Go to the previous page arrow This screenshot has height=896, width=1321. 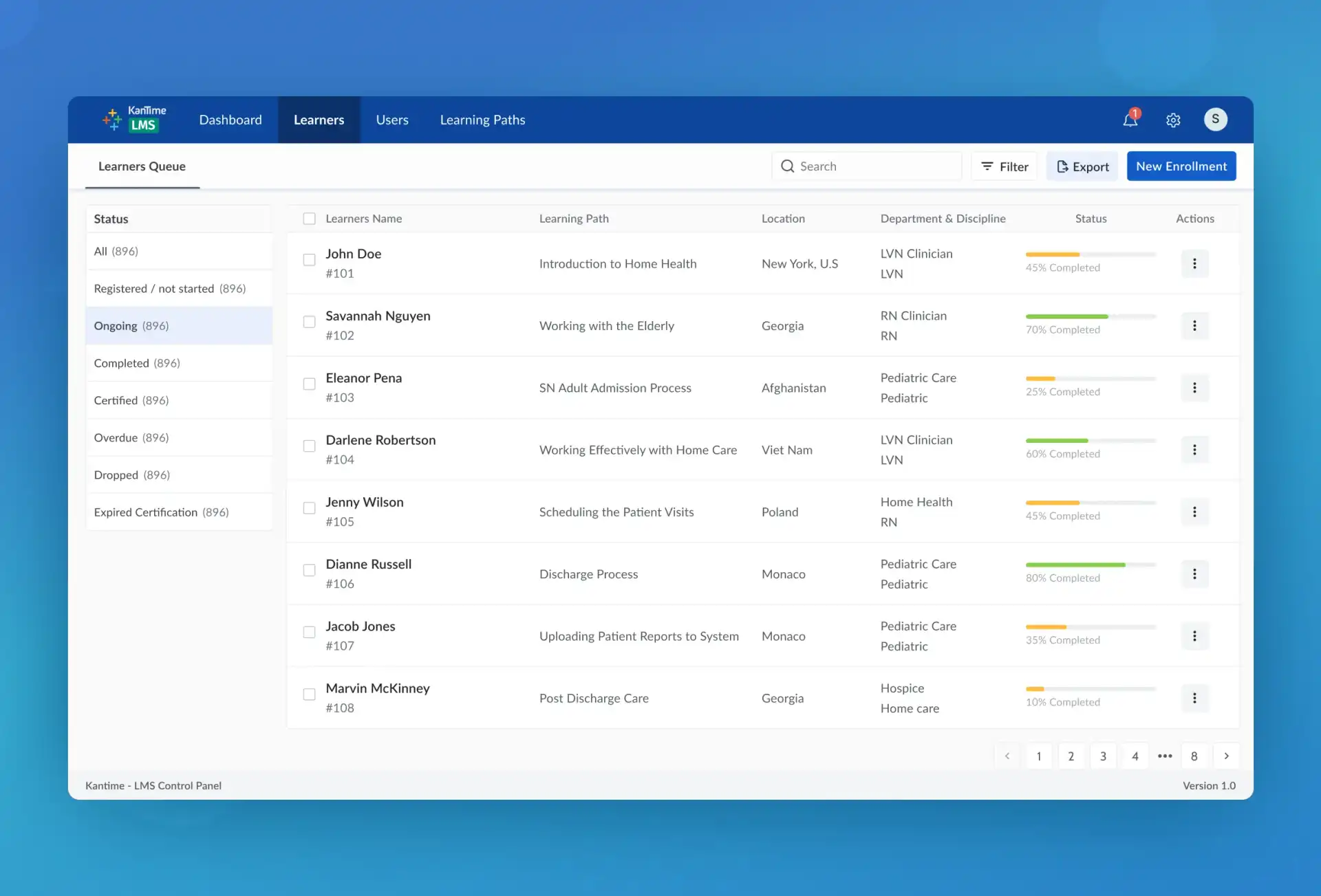(x=1007, y=756)
